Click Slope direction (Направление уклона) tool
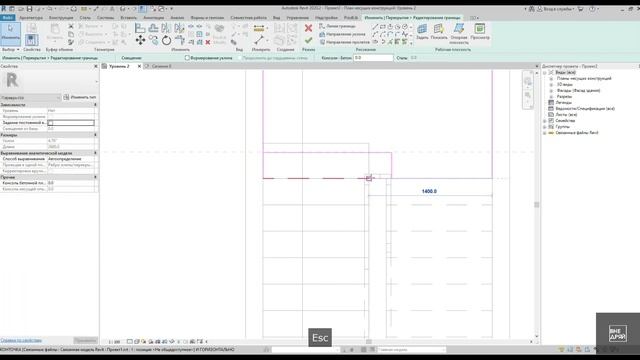Viewport: 640px width, 360px height. (x=342, y=34)
